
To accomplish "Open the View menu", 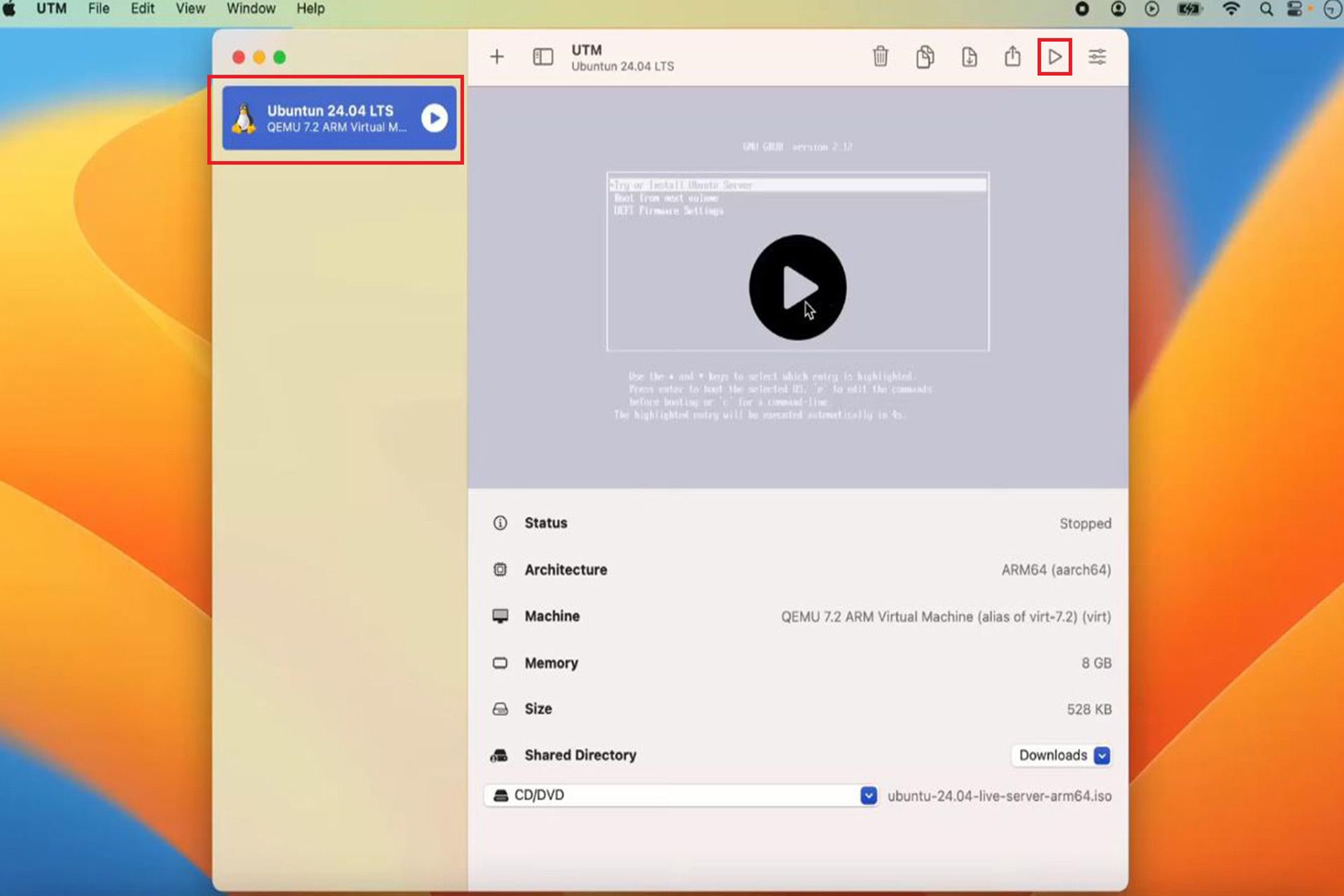I will tap(190, 9).
